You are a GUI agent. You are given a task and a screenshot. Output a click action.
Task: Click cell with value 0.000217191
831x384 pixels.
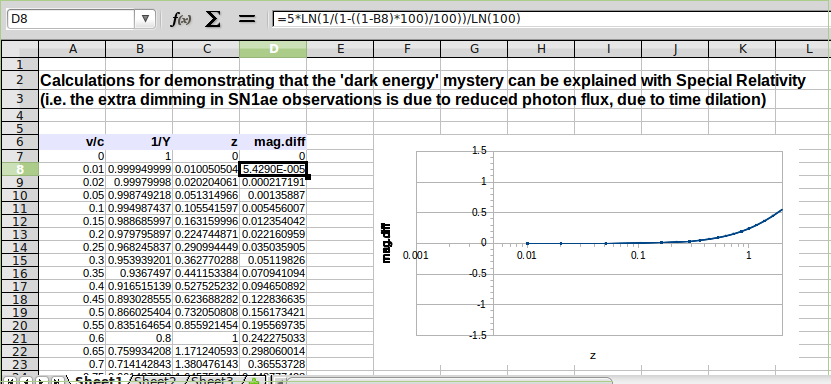273,182
